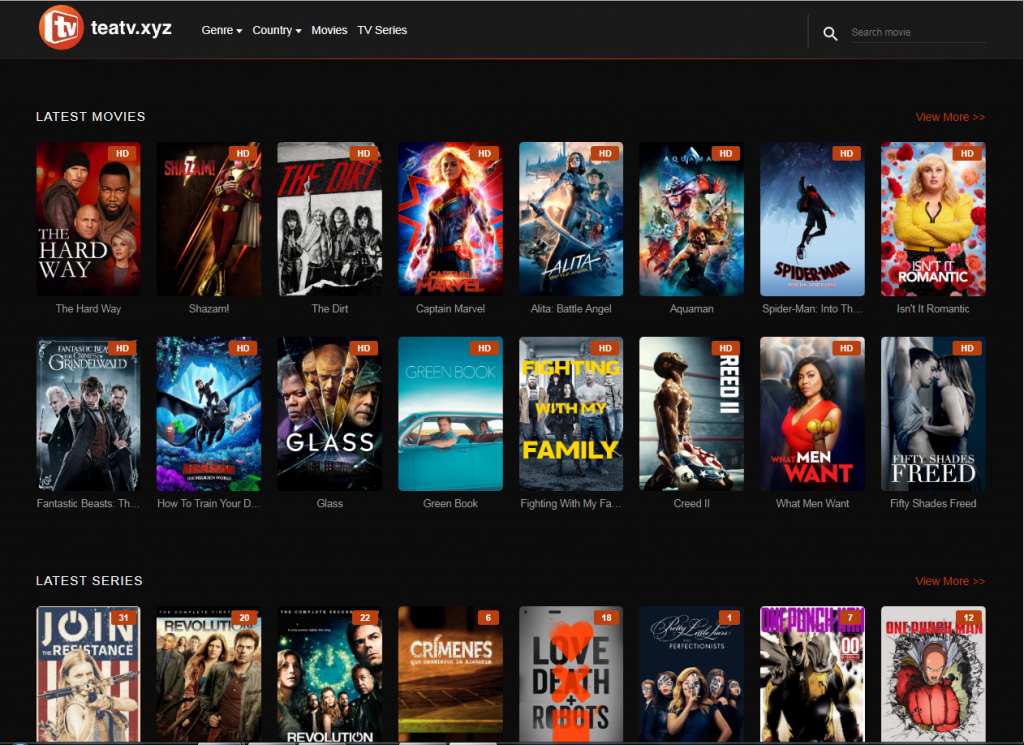Click the title text 'The Hard Way'
1024x745 pixels.
(88, 309)
